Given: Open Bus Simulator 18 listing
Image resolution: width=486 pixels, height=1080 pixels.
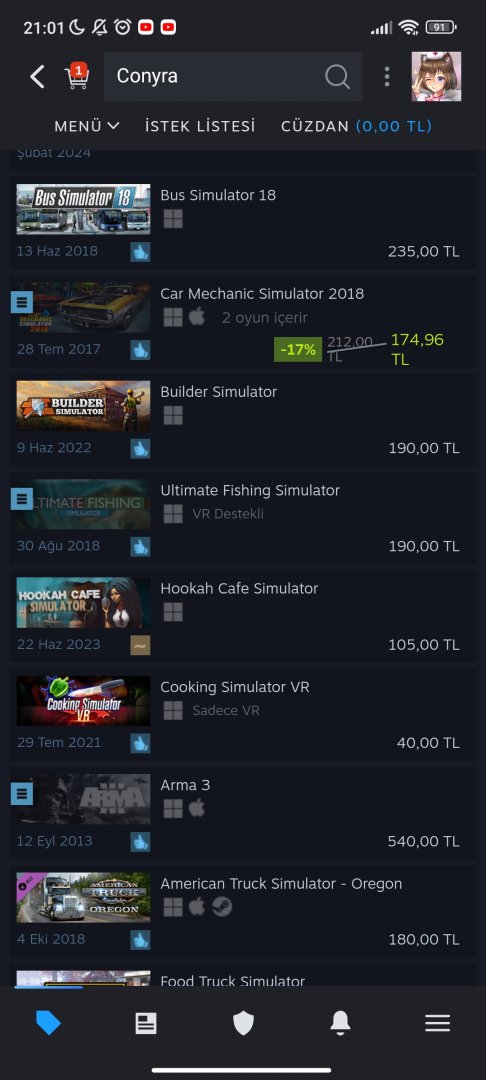Looking at the screenshot, I should tap(243, 222).
